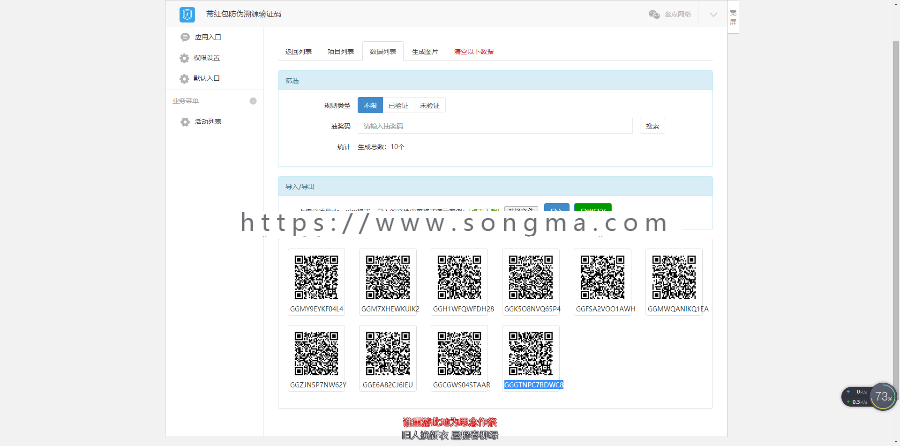Image resolution: width=900 pixels, height=446 pixels.
Task: Click the circular 73 speed widget
Action: tap(883, 396)
